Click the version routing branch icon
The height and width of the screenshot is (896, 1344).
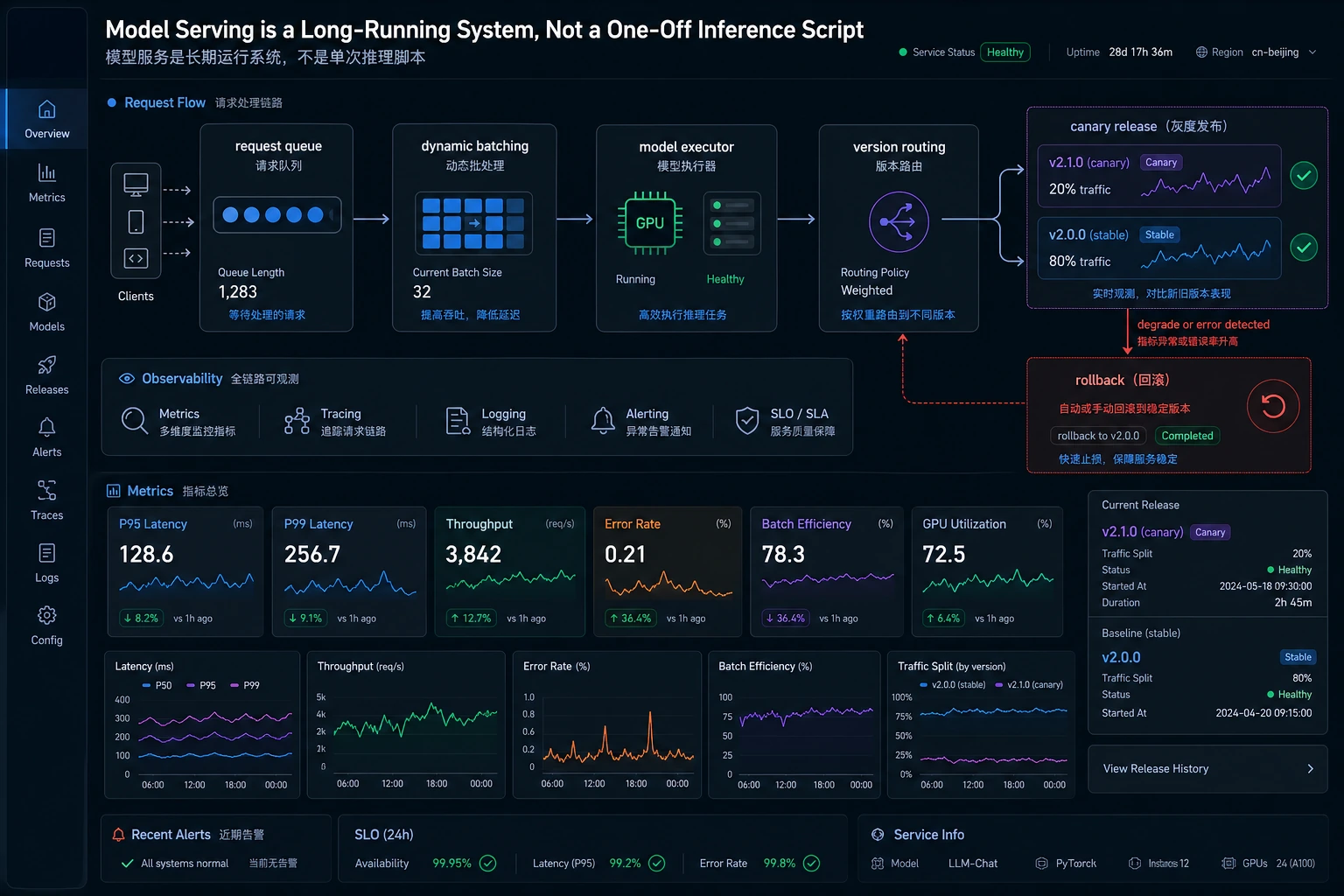[899, 222]
